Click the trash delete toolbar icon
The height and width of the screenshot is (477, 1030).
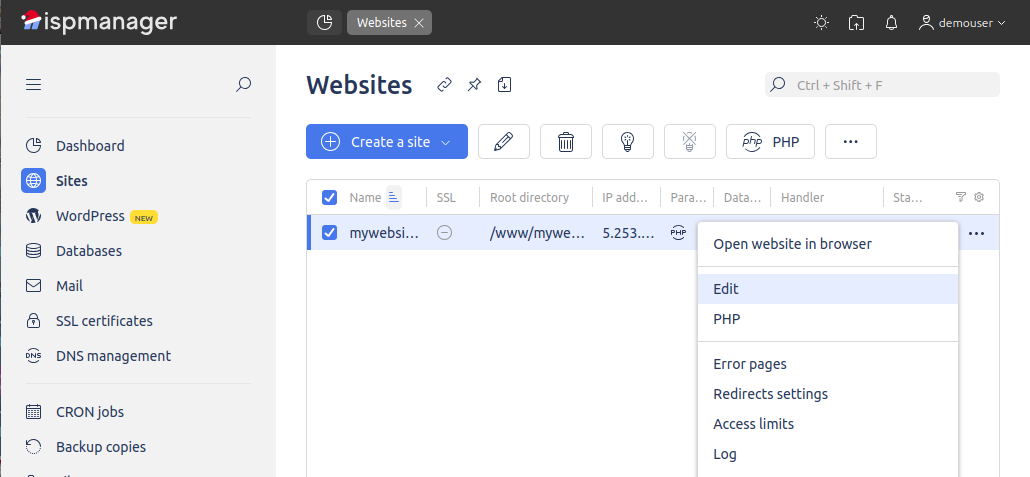(x=566, y=142)
